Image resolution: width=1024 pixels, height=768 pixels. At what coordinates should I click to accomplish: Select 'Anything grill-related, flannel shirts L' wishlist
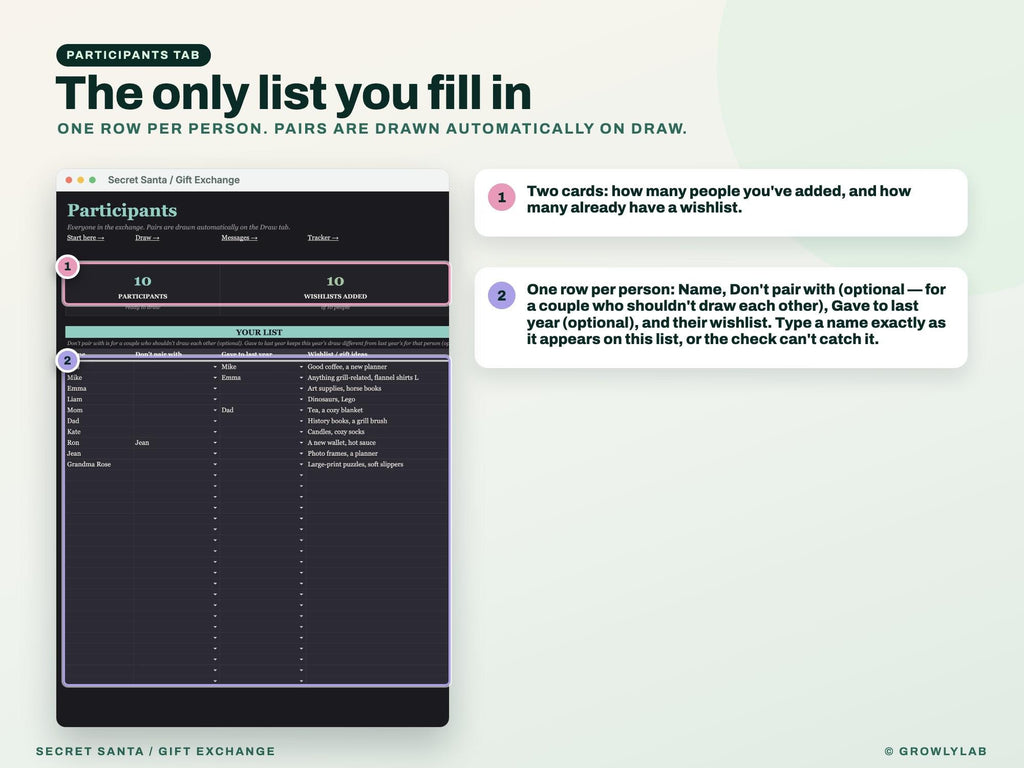tap(377, 377)
